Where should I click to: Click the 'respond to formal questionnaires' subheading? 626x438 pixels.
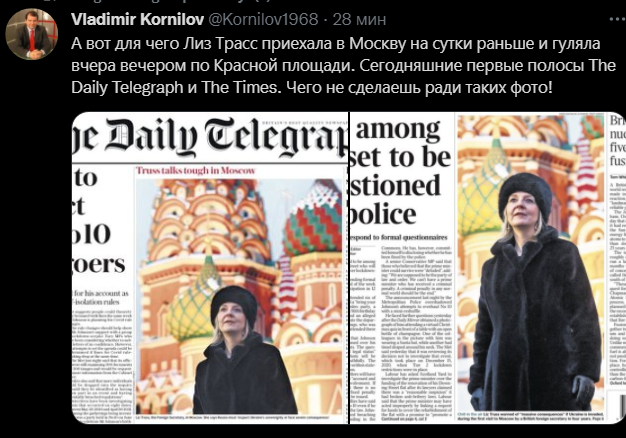pyautogui.click(x=398, y=237)
